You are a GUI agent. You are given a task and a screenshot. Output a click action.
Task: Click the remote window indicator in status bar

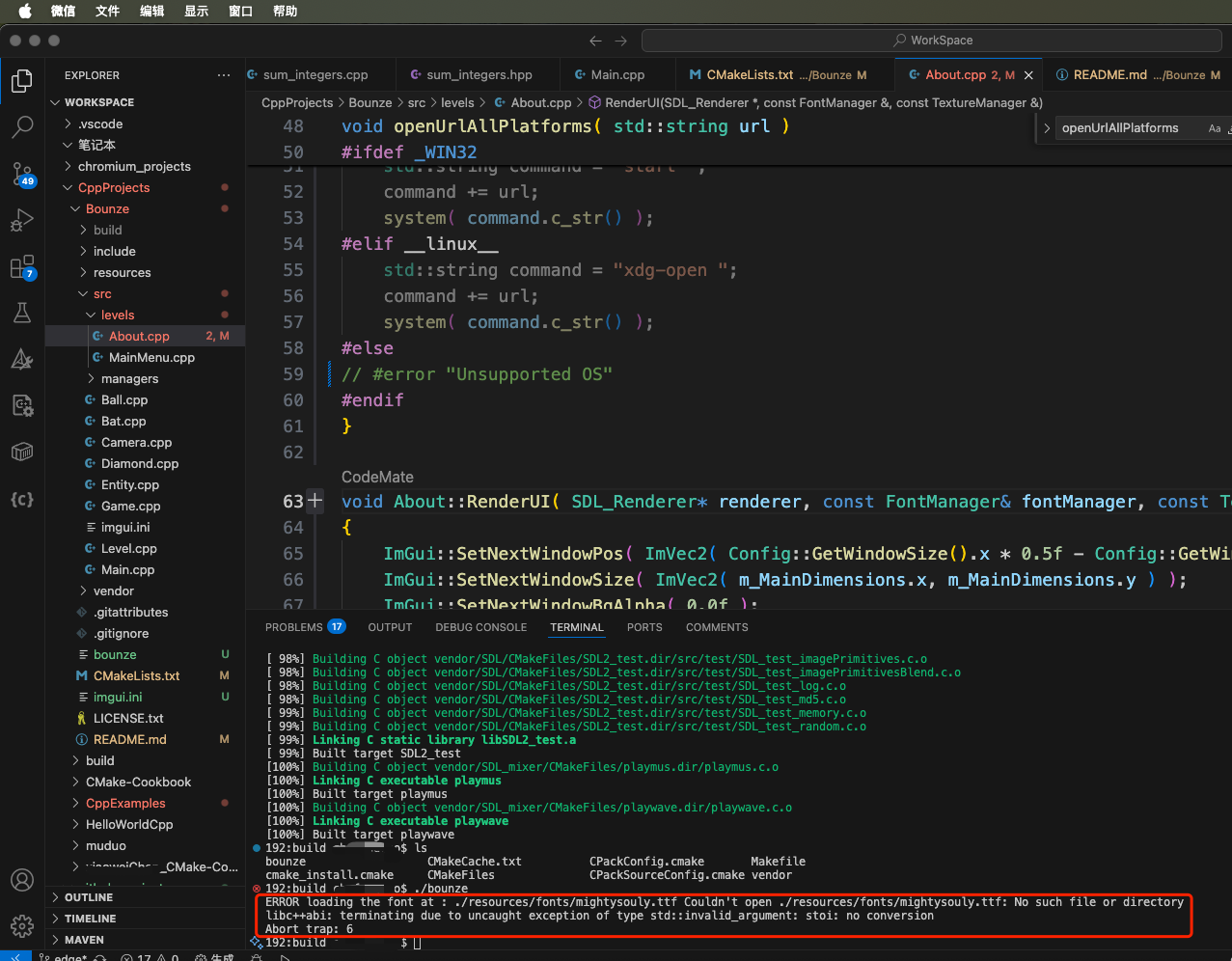click(16, 955)
